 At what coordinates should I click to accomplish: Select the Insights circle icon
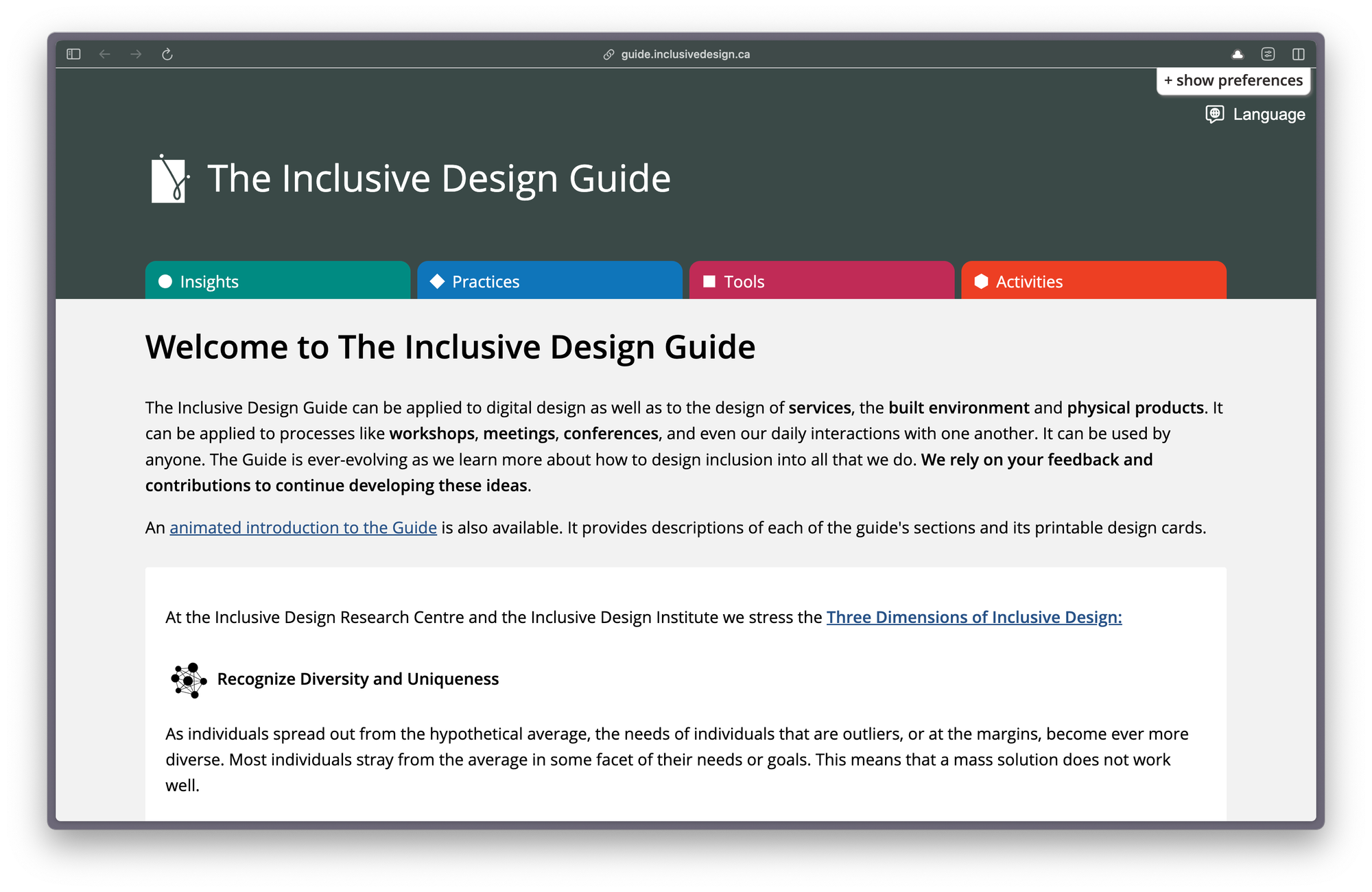point(165,281)
